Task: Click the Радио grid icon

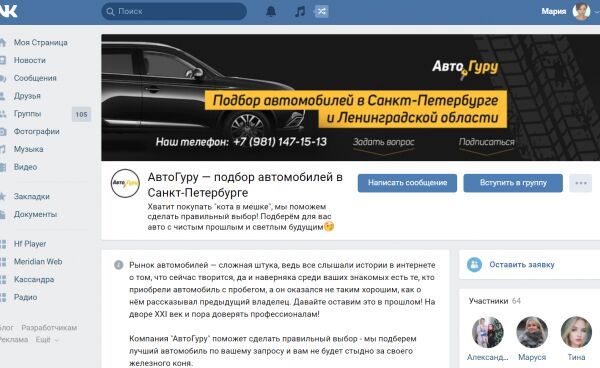Action: tap(3, 297)
